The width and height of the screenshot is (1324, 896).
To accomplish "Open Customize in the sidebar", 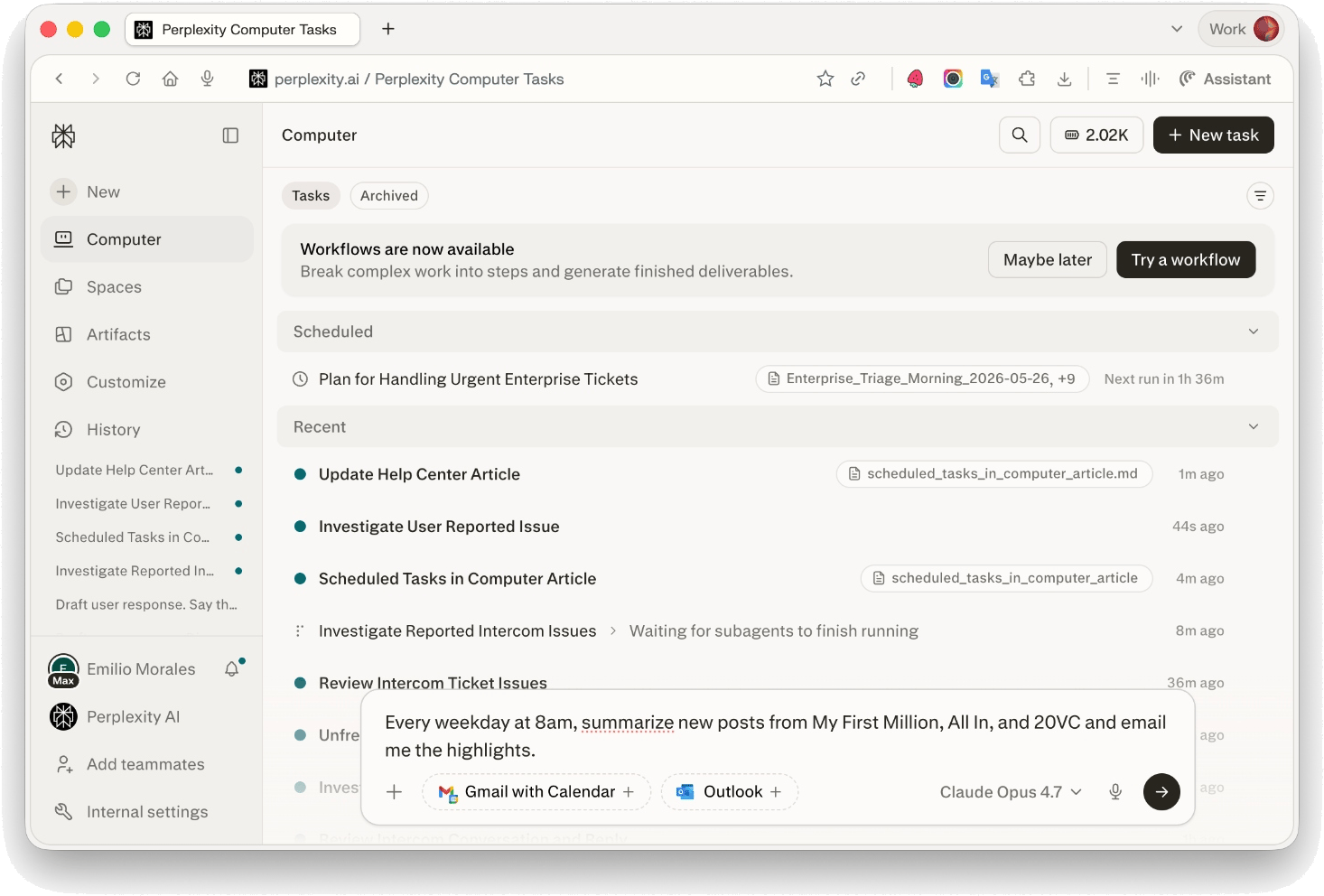I will 147,382.
